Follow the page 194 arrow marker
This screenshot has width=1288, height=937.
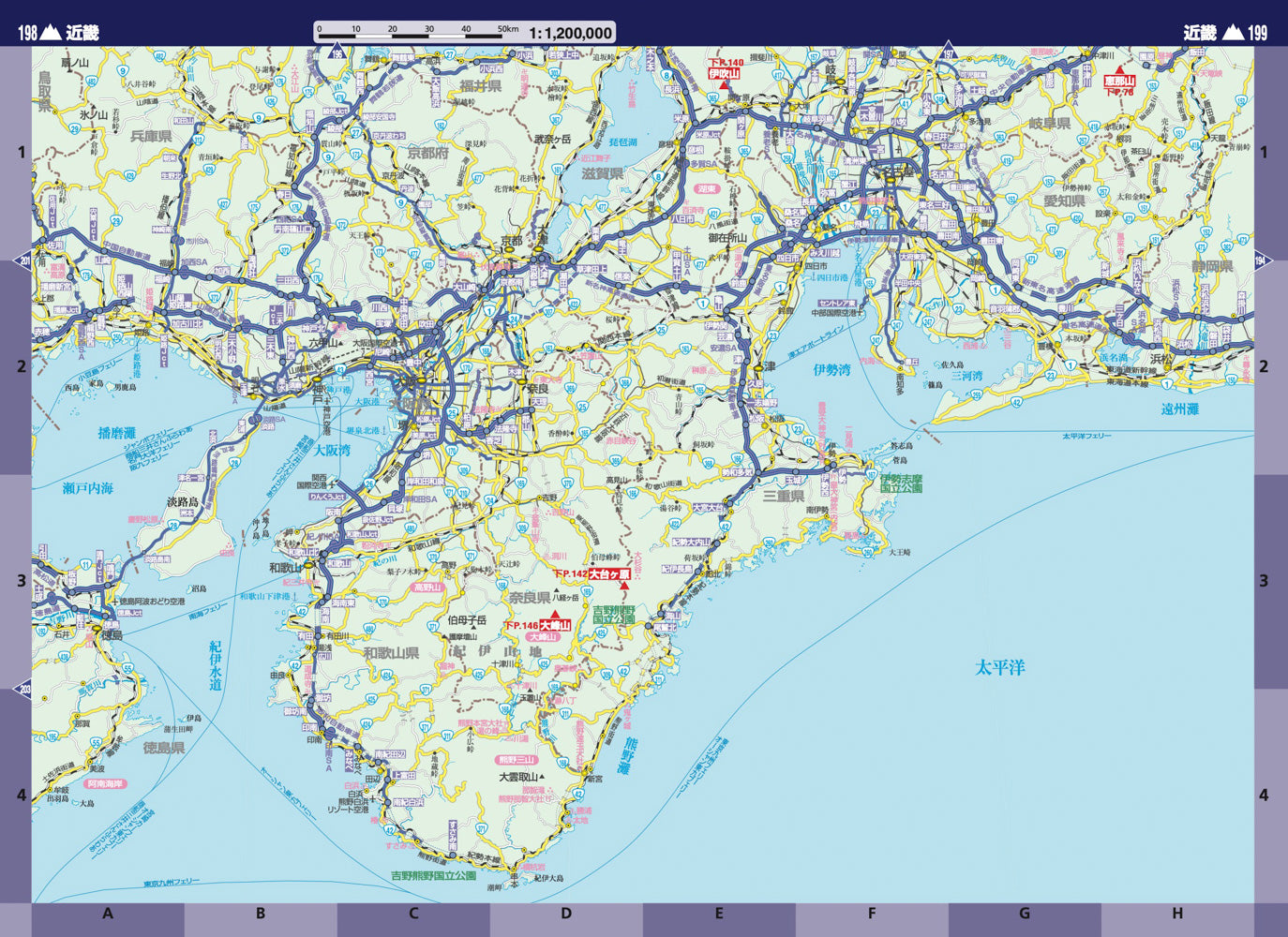tap(1265, 260)
